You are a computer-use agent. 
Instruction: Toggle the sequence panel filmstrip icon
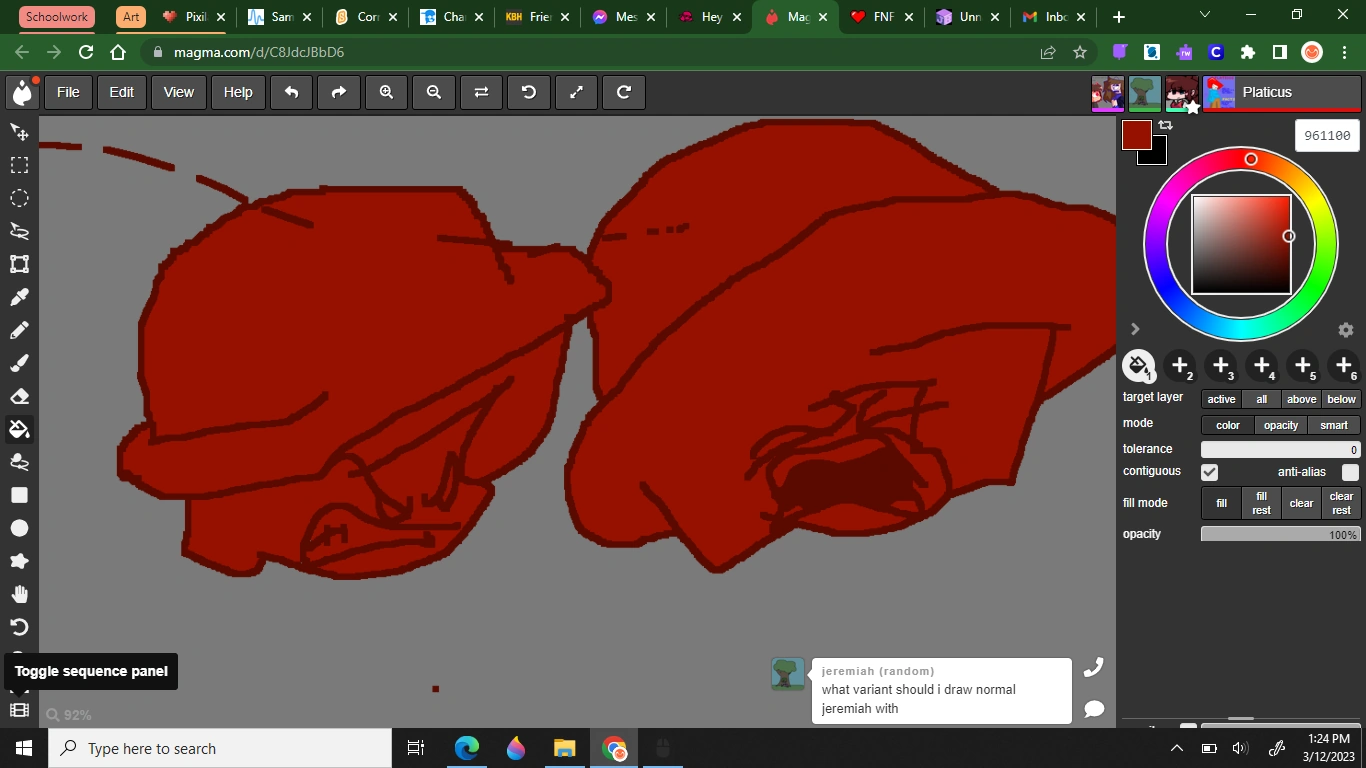point(19,710)
